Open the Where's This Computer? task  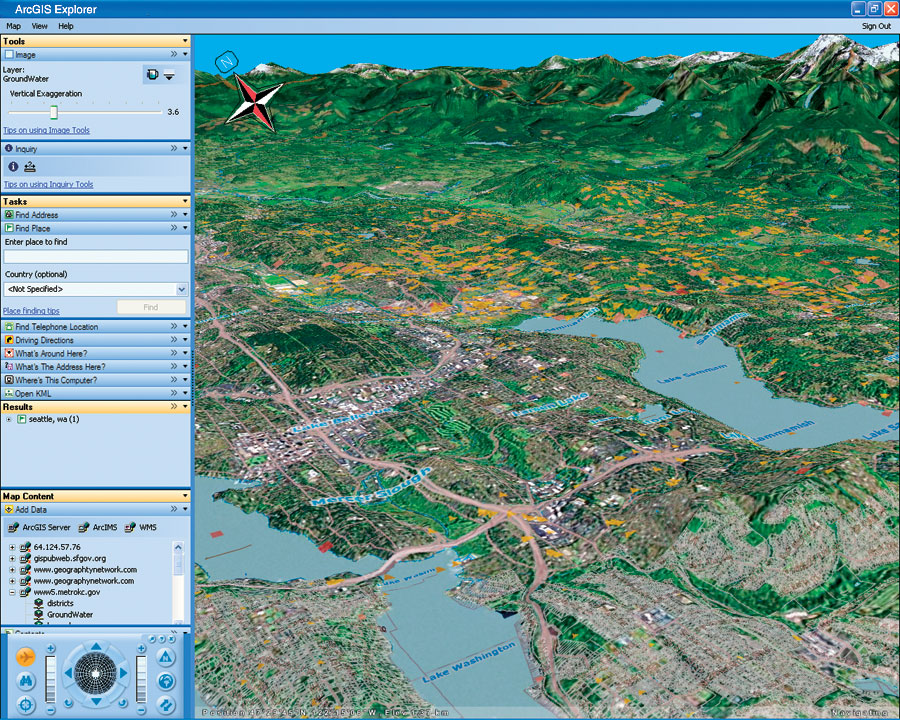click(x=56, y=380)
